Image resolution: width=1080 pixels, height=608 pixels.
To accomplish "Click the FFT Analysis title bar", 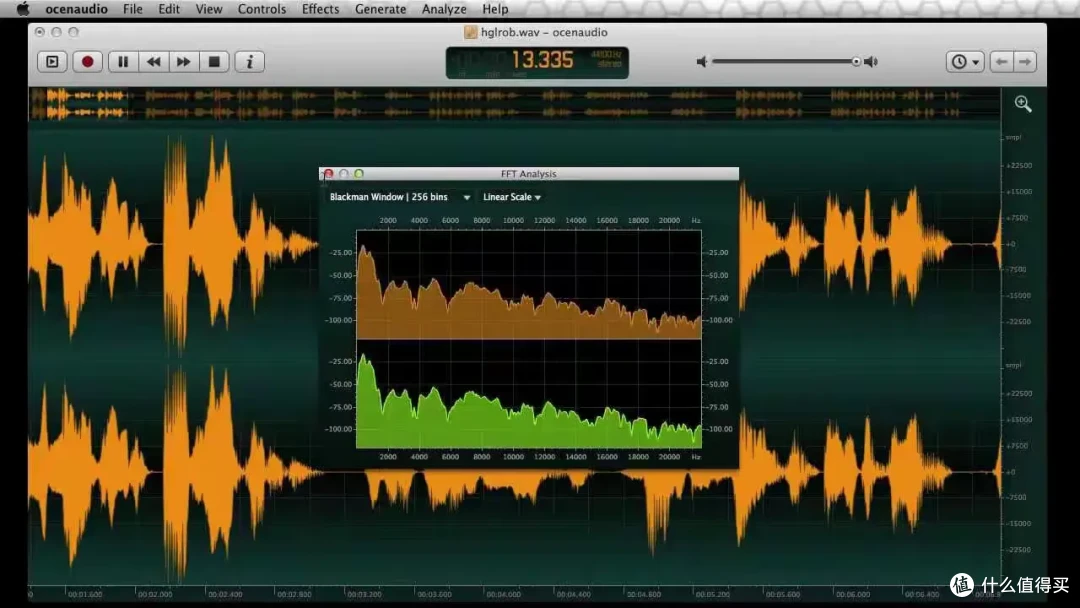I will click(x=528, y=174).
